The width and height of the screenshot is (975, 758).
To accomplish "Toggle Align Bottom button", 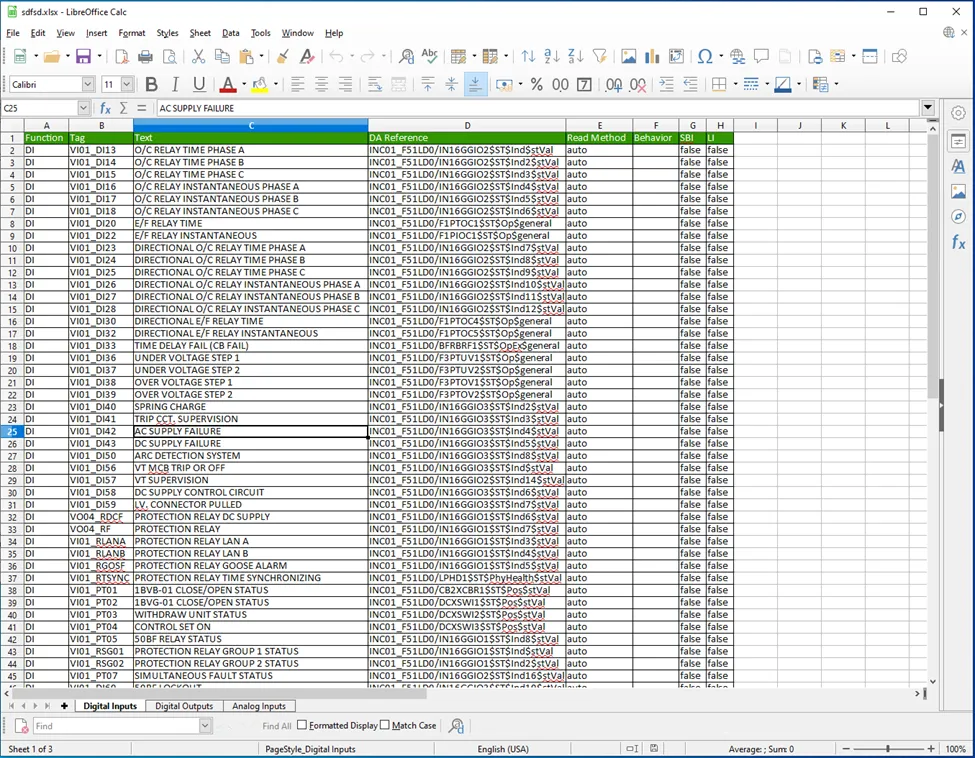I will 475,85.
